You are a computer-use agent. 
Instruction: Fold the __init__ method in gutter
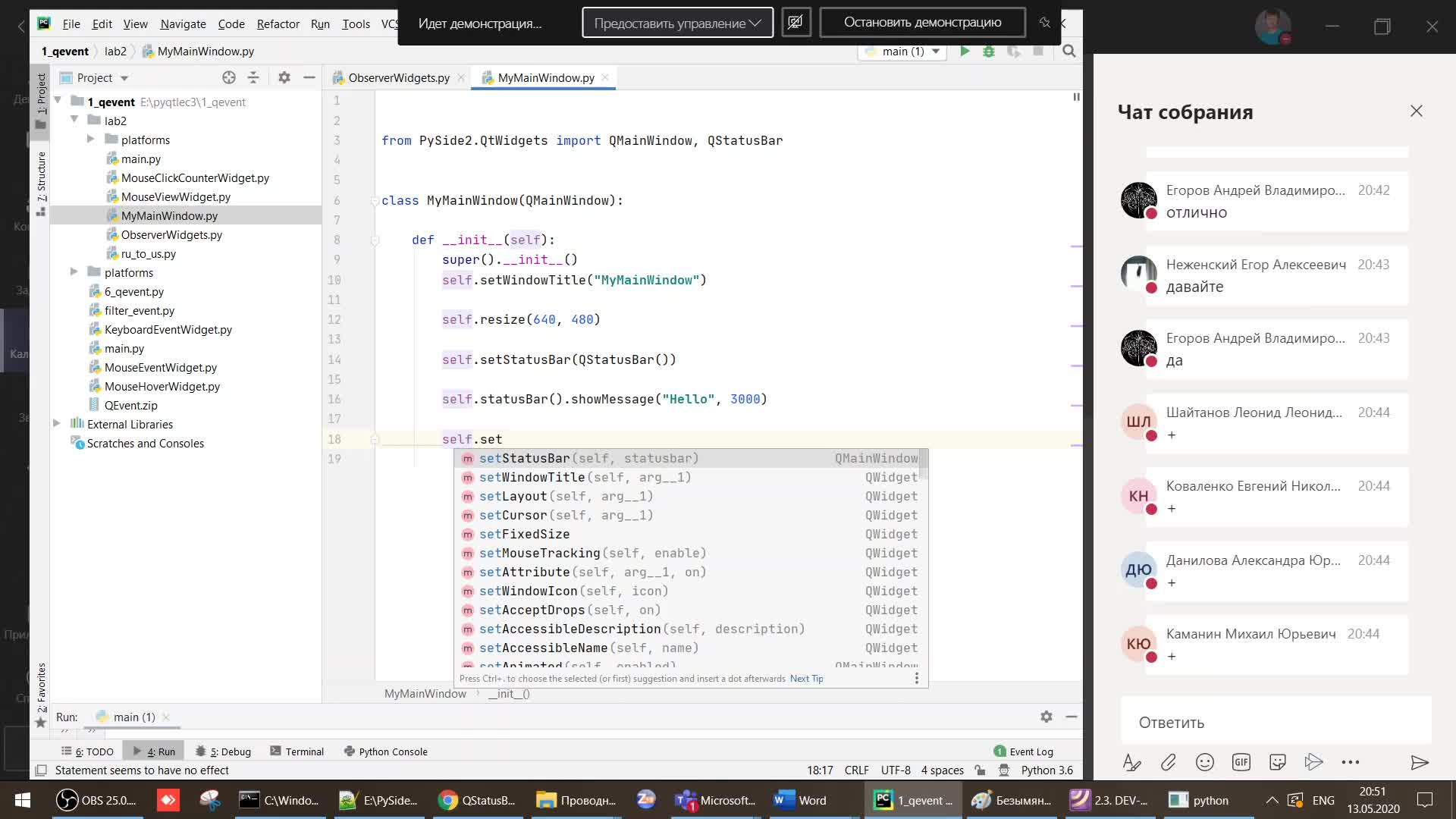click(375, 240)
